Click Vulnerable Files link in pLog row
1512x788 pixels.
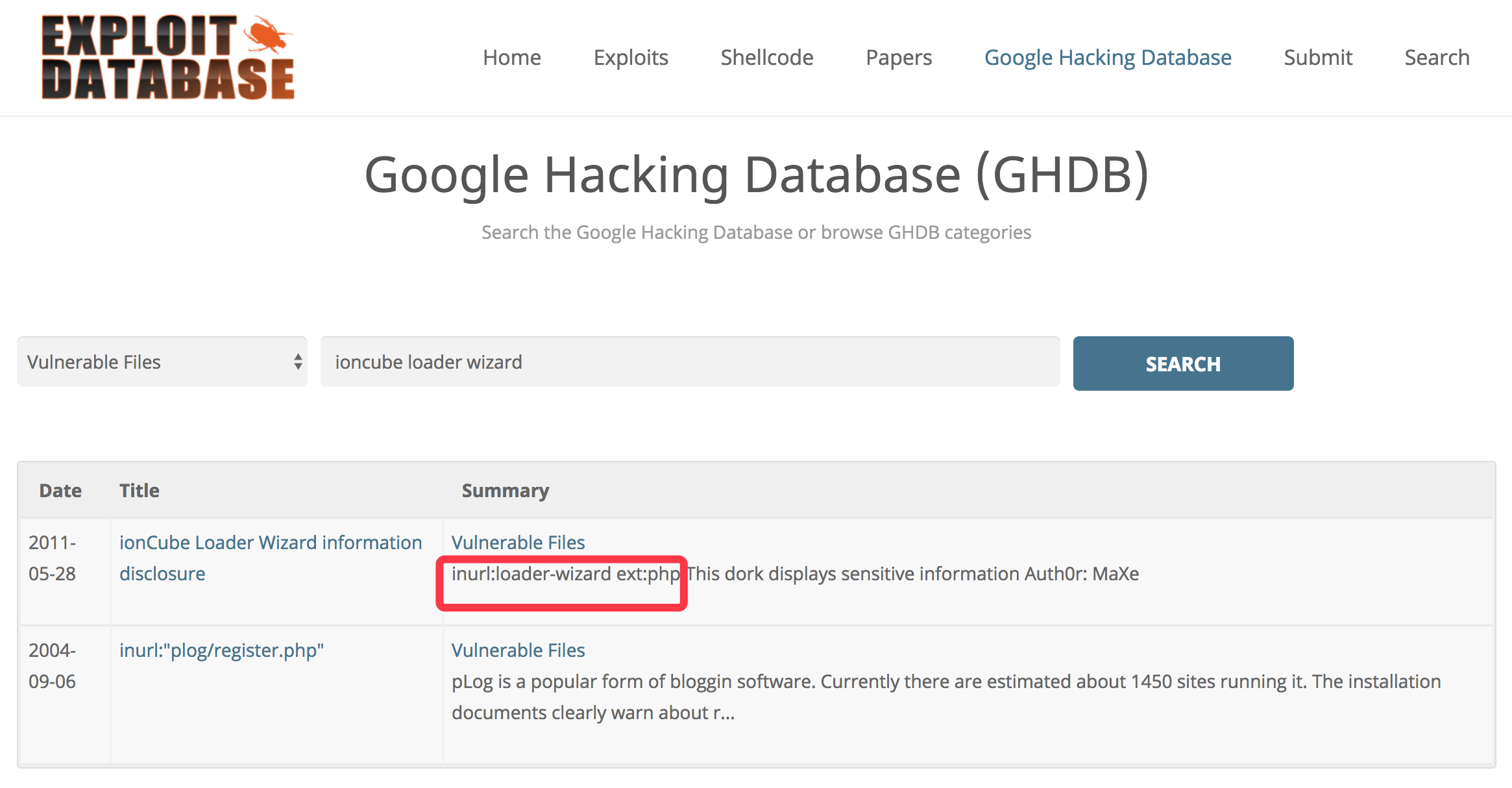(x=518, y=650)
